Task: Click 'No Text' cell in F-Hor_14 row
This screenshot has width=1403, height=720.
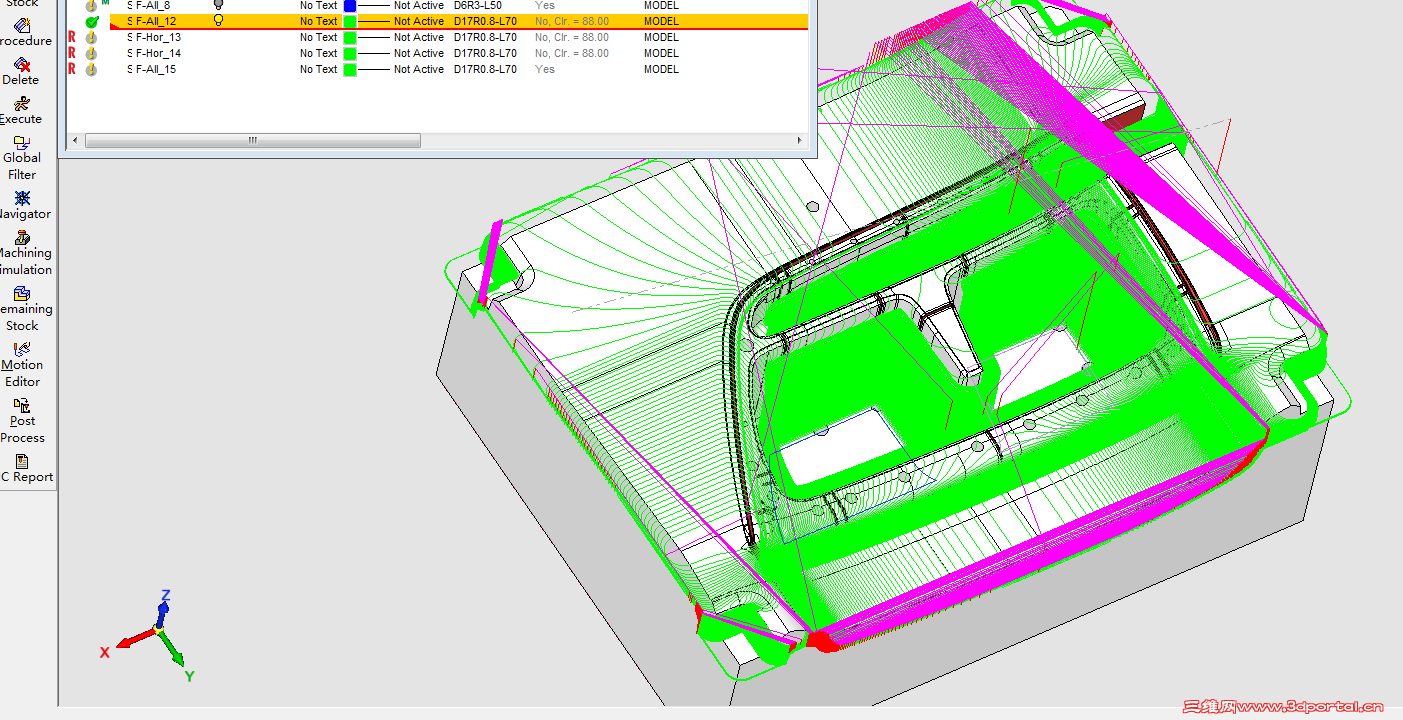Action: (x=319, y=53)
